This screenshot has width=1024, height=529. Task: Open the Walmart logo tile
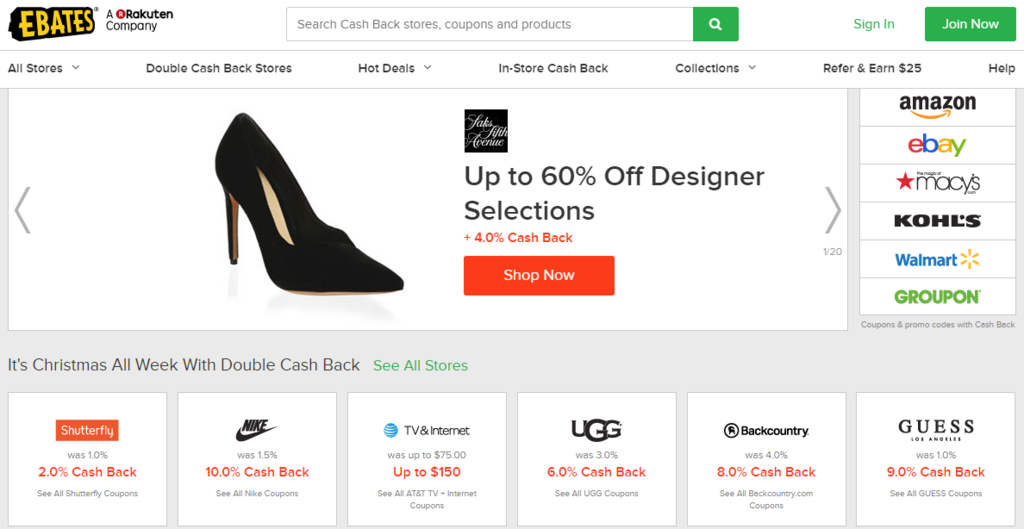click(x=937, y=259)
